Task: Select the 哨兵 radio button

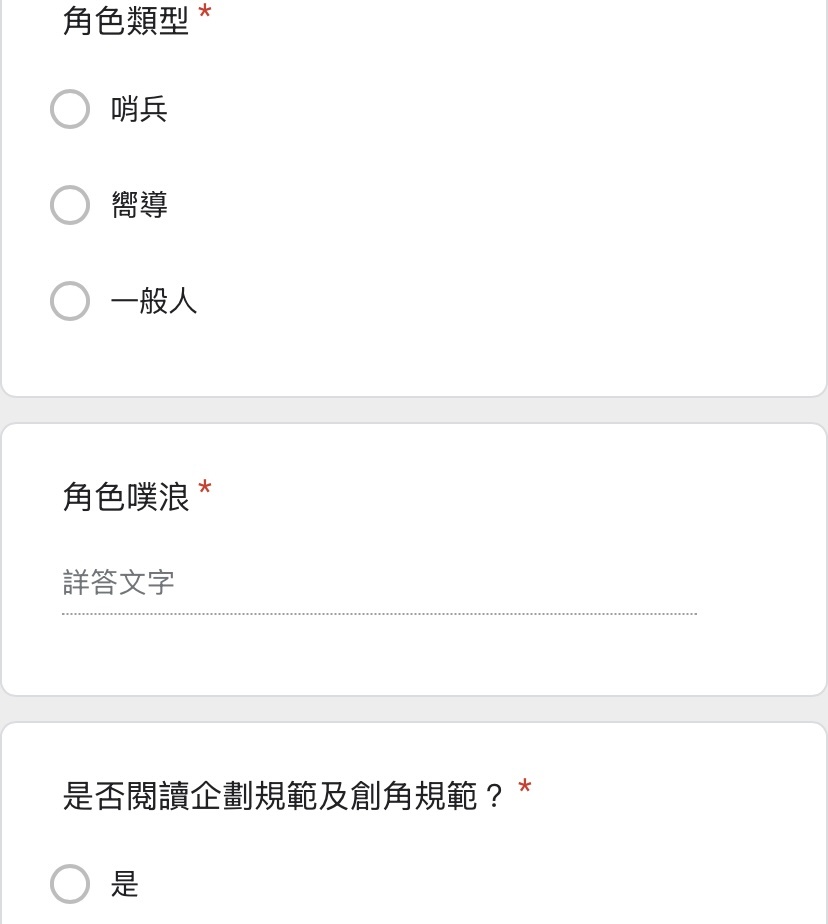Action: [x=70, y=109]
